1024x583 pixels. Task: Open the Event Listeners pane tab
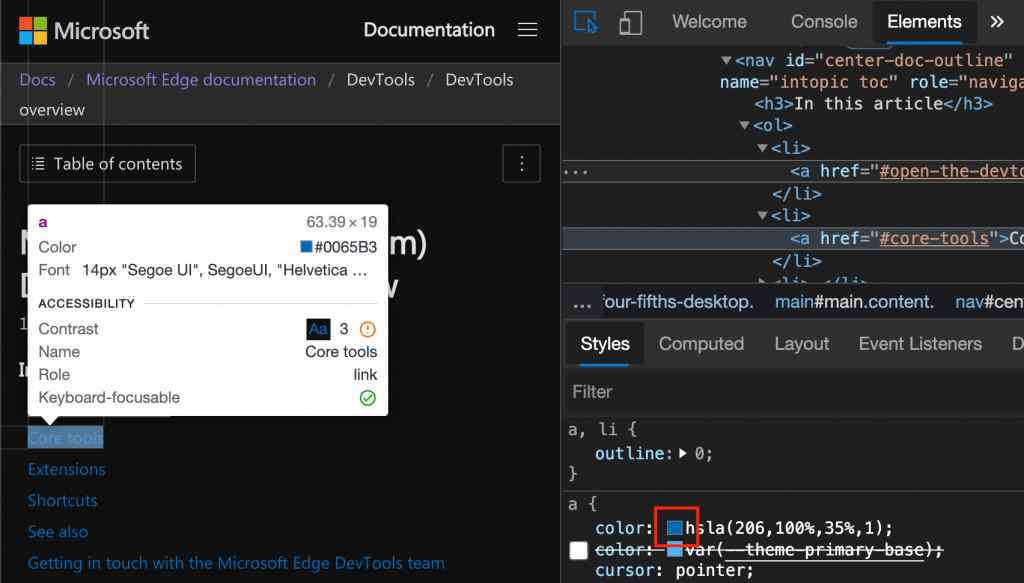tap(920, 343)
